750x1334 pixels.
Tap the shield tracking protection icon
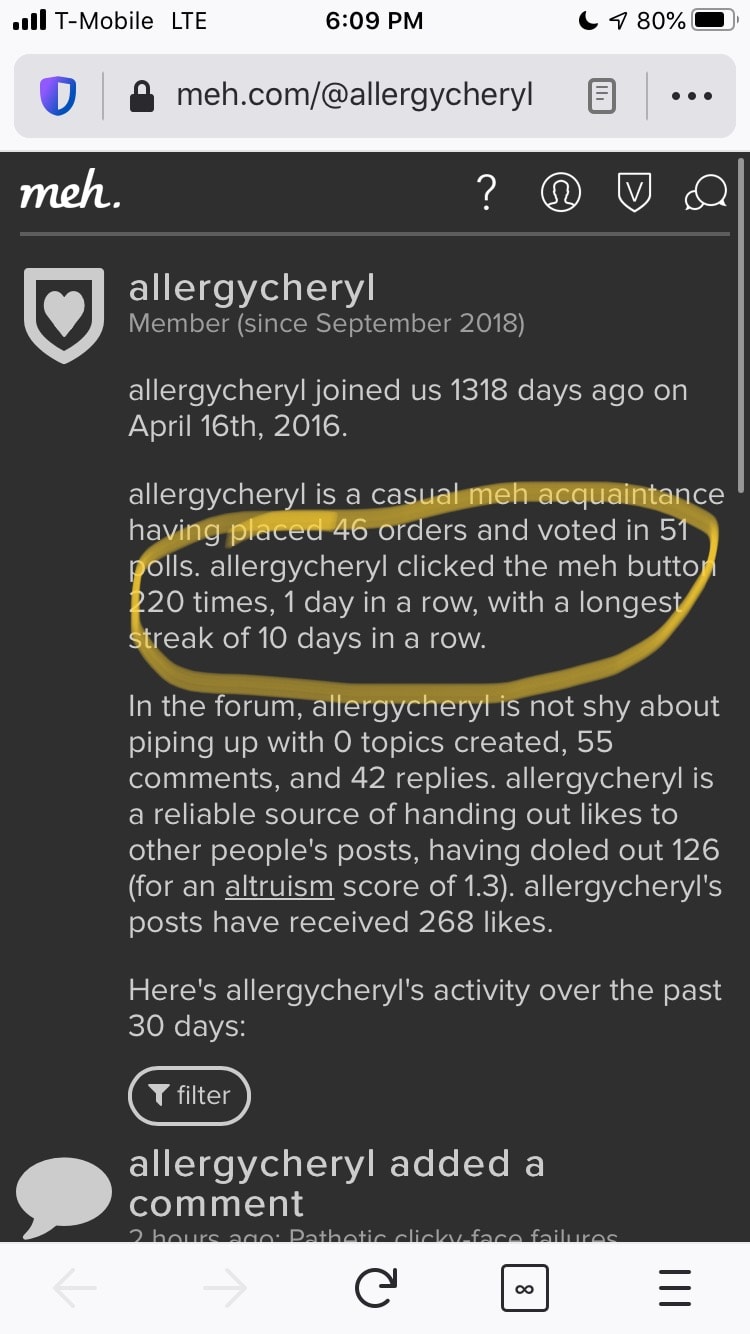(x=58, y=96)
